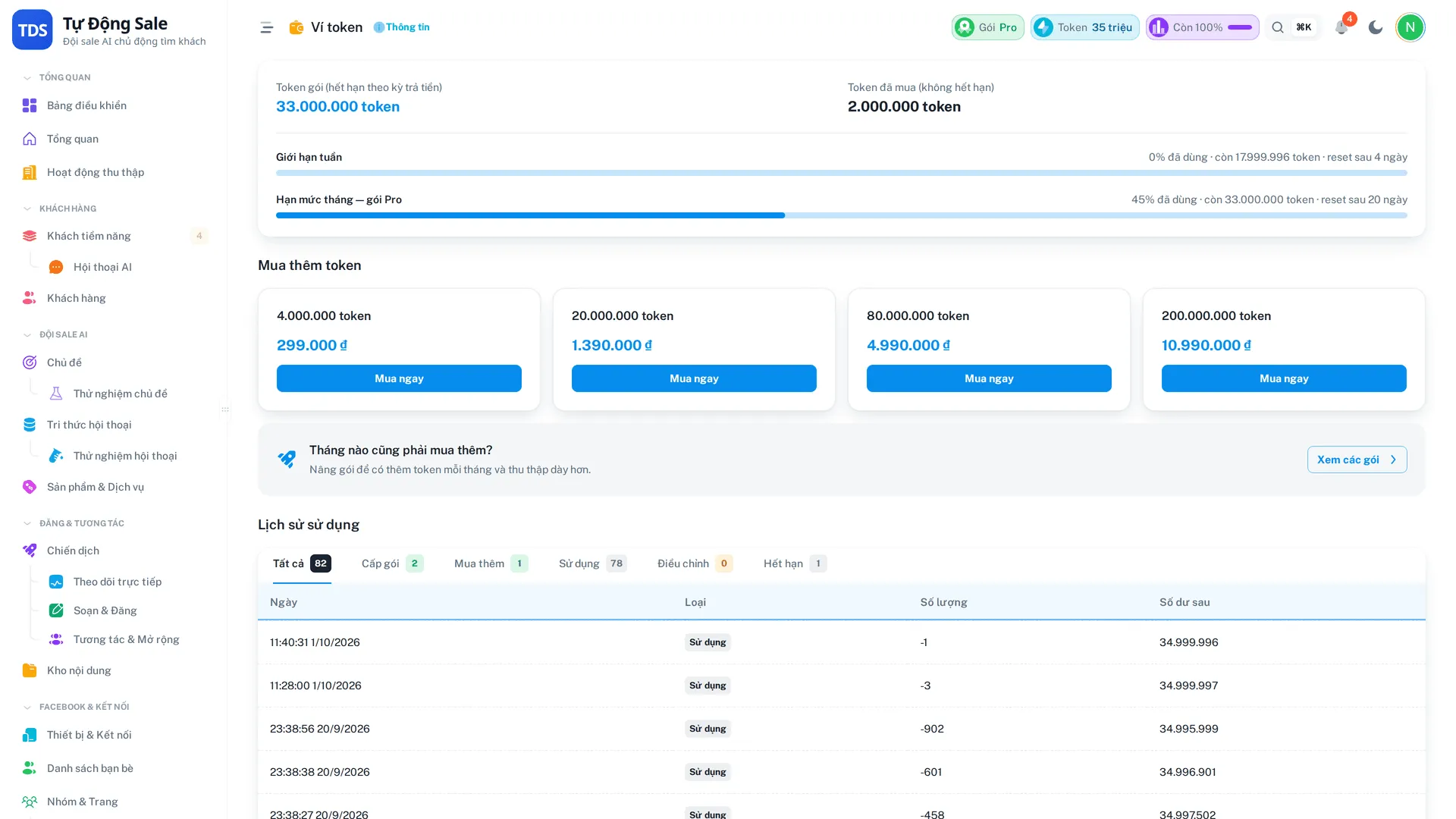Screen dimensions: 1456x819
Task: Open Hội thoại AI chat icon
Action: click(x=56, y=267)
